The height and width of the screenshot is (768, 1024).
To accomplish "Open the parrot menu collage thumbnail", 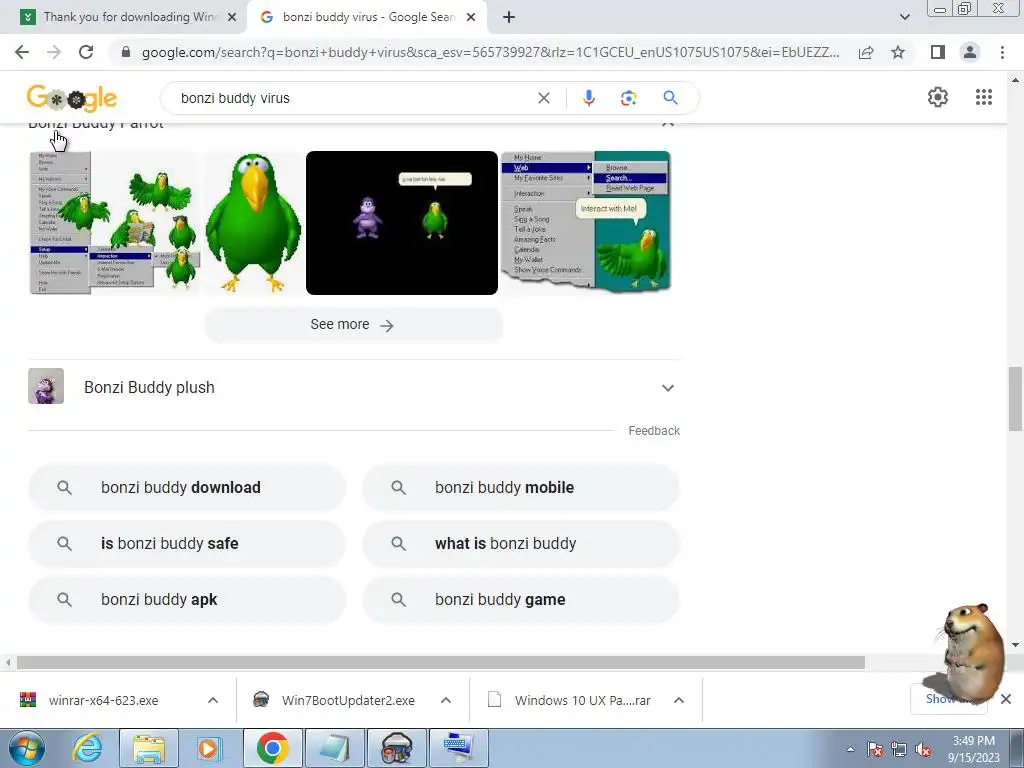I will 114,223.
